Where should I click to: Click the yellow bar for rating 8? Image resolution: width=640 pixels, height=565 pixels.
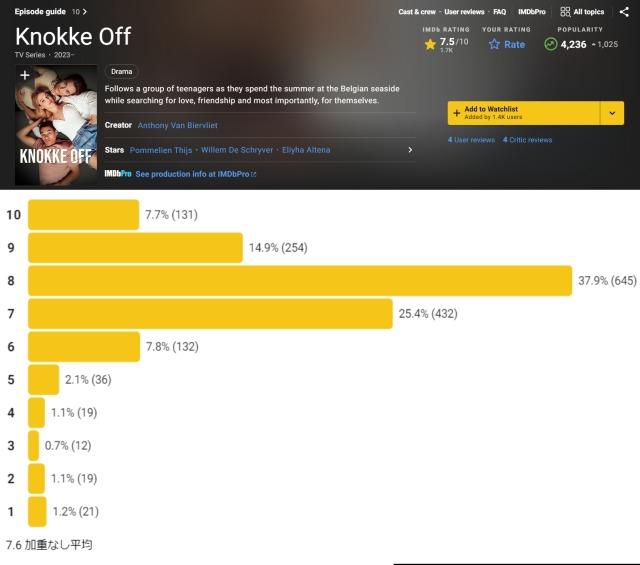299,281
